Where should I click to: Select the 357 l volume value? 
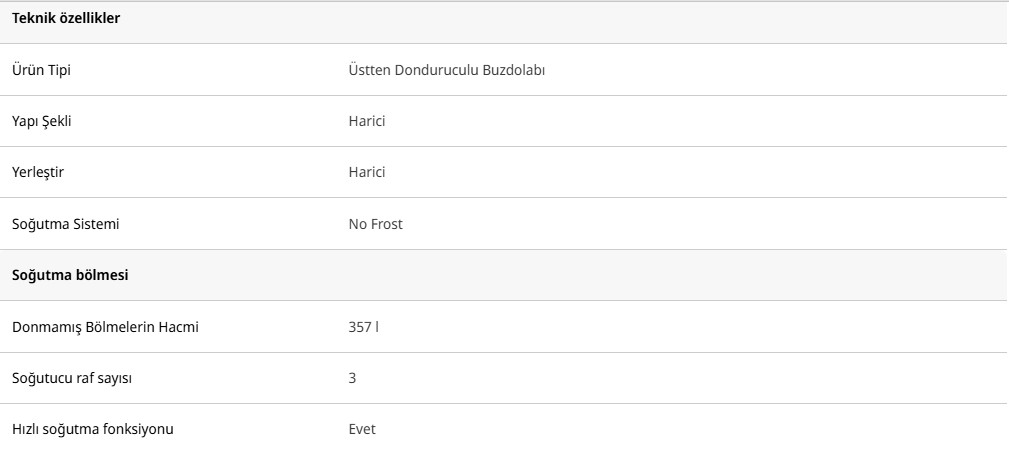pyautogui.click(x=363, y=326)
